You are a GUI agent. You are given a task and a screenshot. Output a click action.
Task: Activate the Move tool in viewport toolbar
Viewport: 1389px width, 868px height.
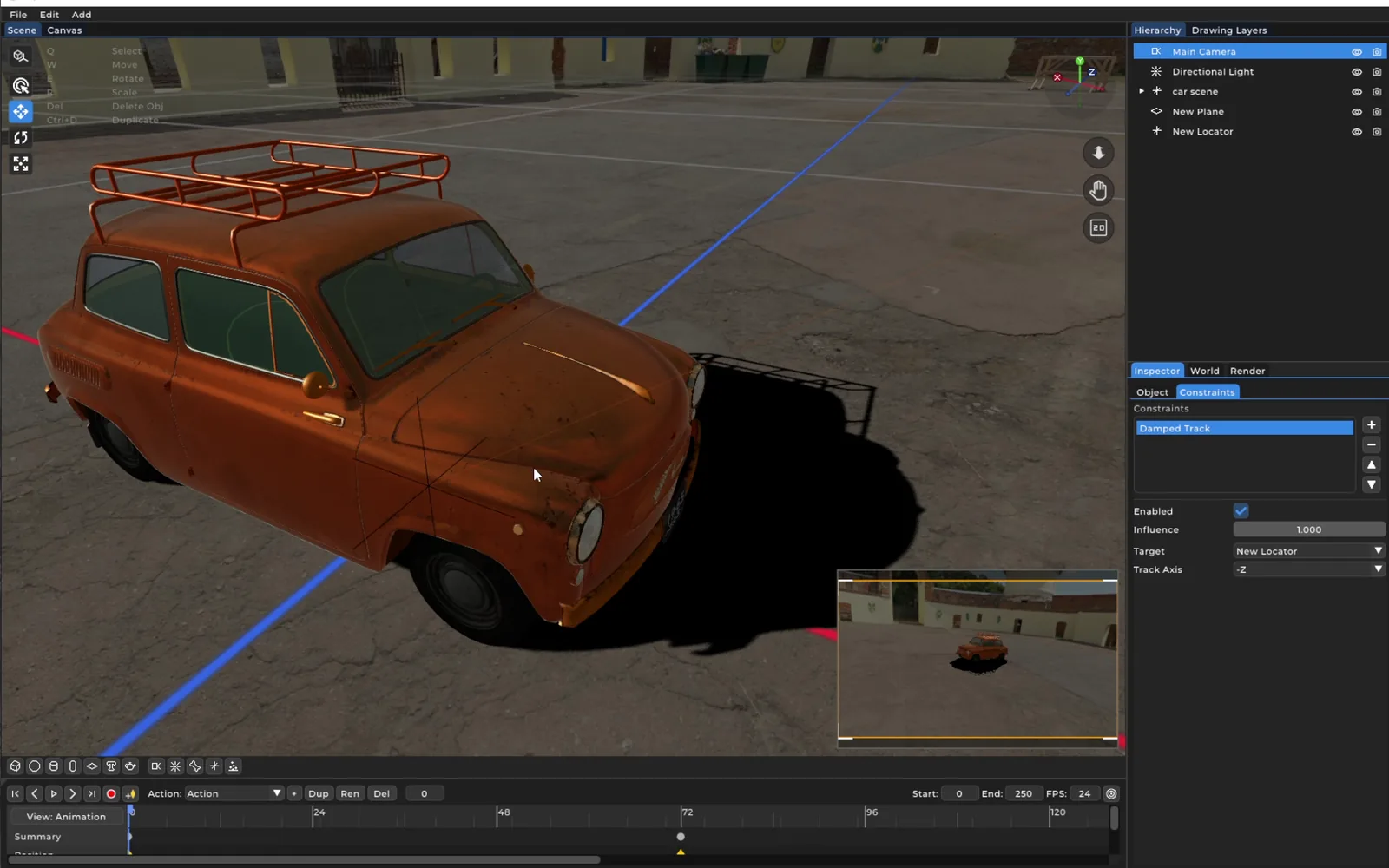[20, 111]
